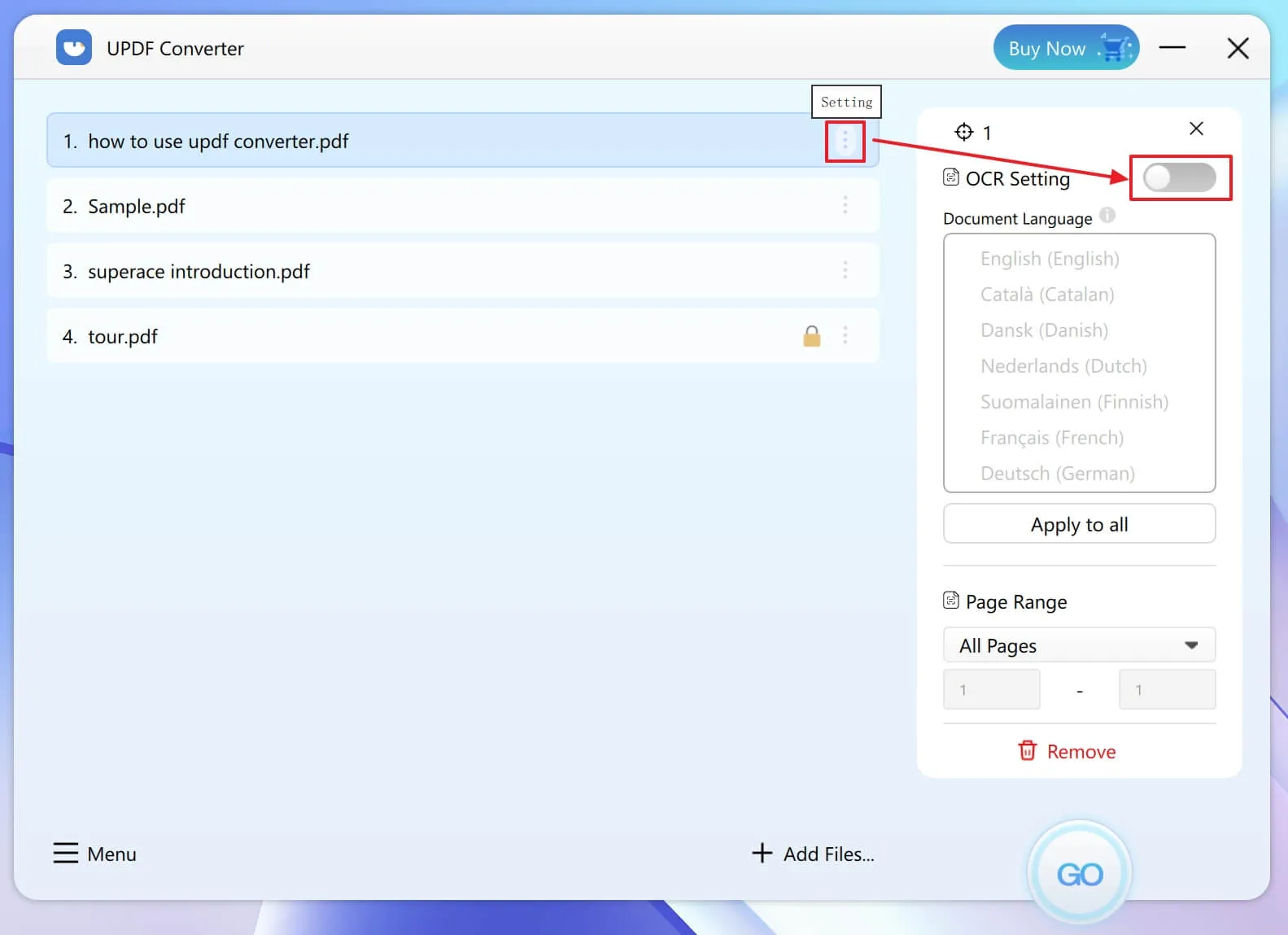Select Català (Catalan) language
1288x935 pixels.
(x=1047, y=295)
